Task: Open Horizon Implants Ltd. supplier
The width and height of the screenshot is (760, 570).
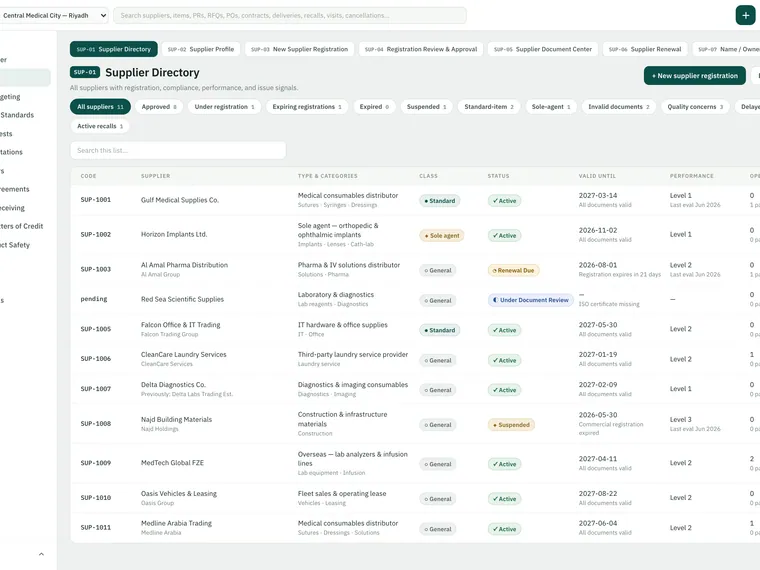Action: coord(174,234)
